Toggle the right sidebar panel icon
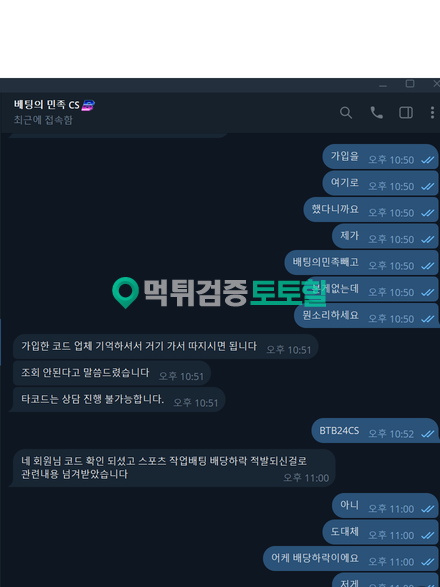440x587 pixels. [406, 112]
